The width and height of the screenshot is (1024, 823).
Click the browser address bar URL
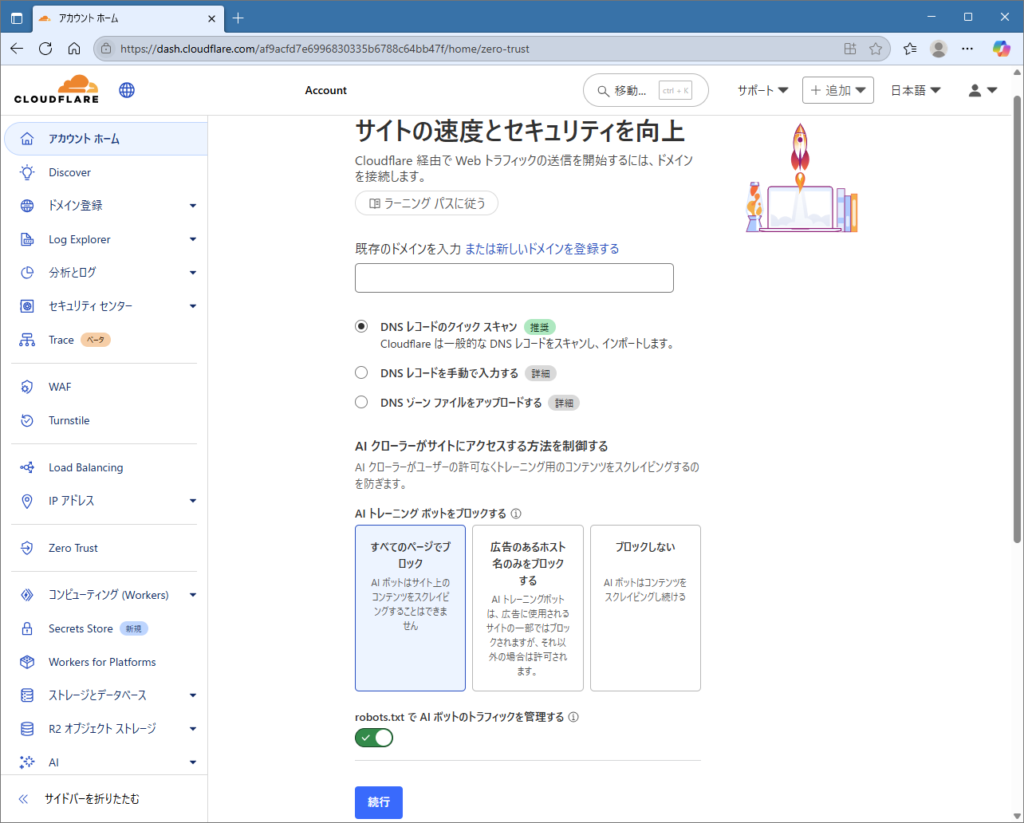325,48
